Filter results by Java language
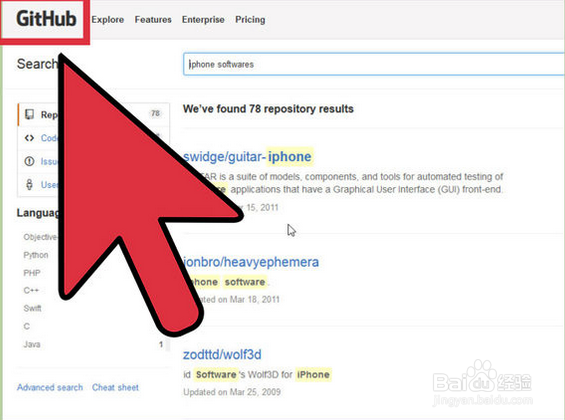Image resolution: width=565 pixels, height=420 pixels. [32, 344]
